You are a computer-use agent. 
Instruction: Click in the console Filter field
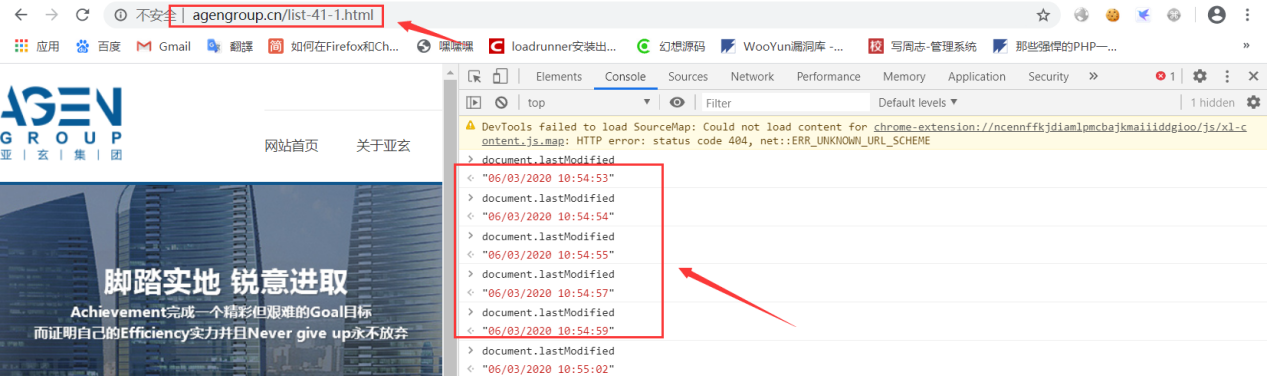pos(785,102)
